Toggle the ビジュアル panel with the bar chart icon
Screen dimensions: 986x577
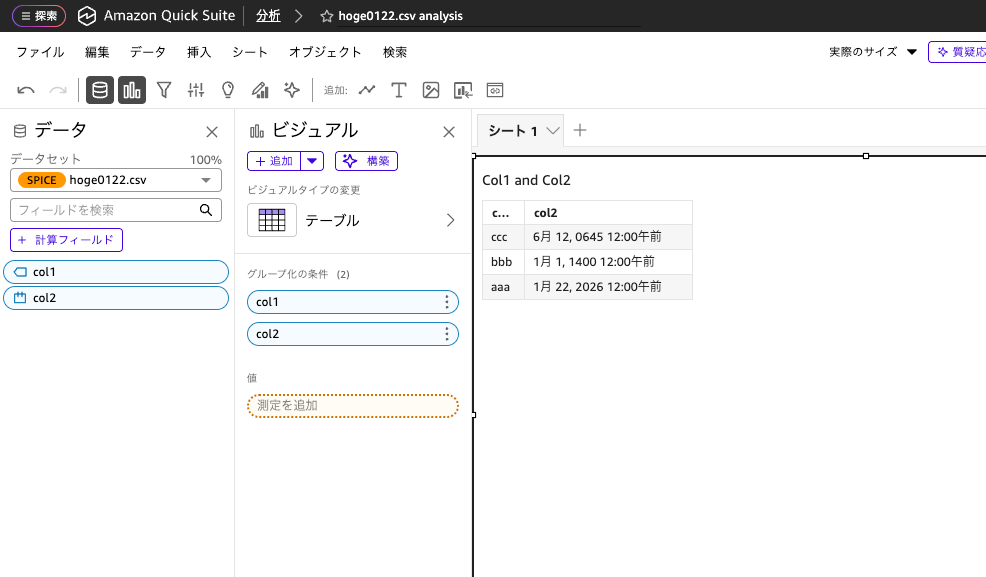click(x=131, y=89)
